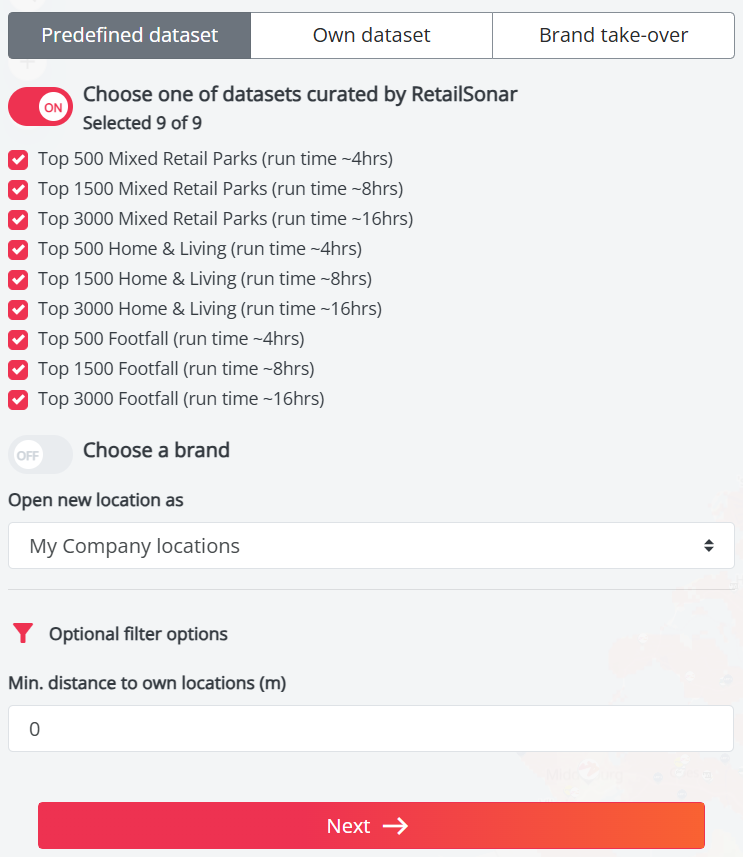The image size is (743, 857).
Task: Click the red funnel filter icon
Action: (23, 634)
